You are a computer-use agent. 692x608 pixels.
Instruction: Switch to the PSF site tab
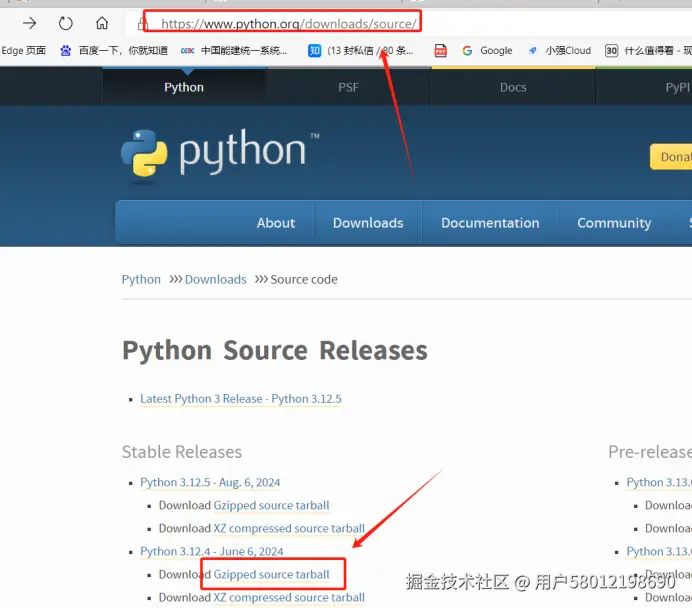click(x=348, y=87)
